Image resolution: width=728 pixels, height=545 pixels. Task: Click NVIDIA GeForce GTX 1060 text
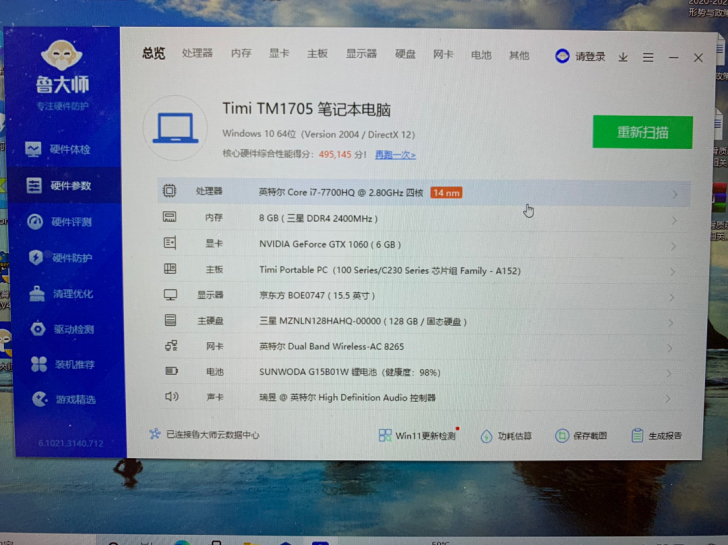point(330,244)
